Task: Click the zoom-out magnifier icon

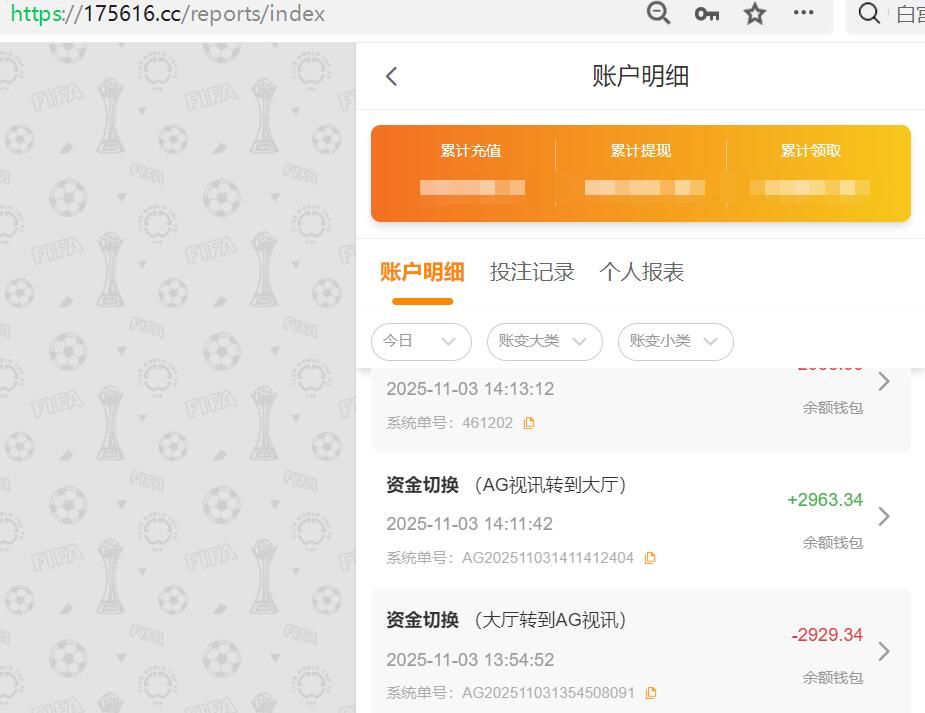Action: tap(658, 14)
